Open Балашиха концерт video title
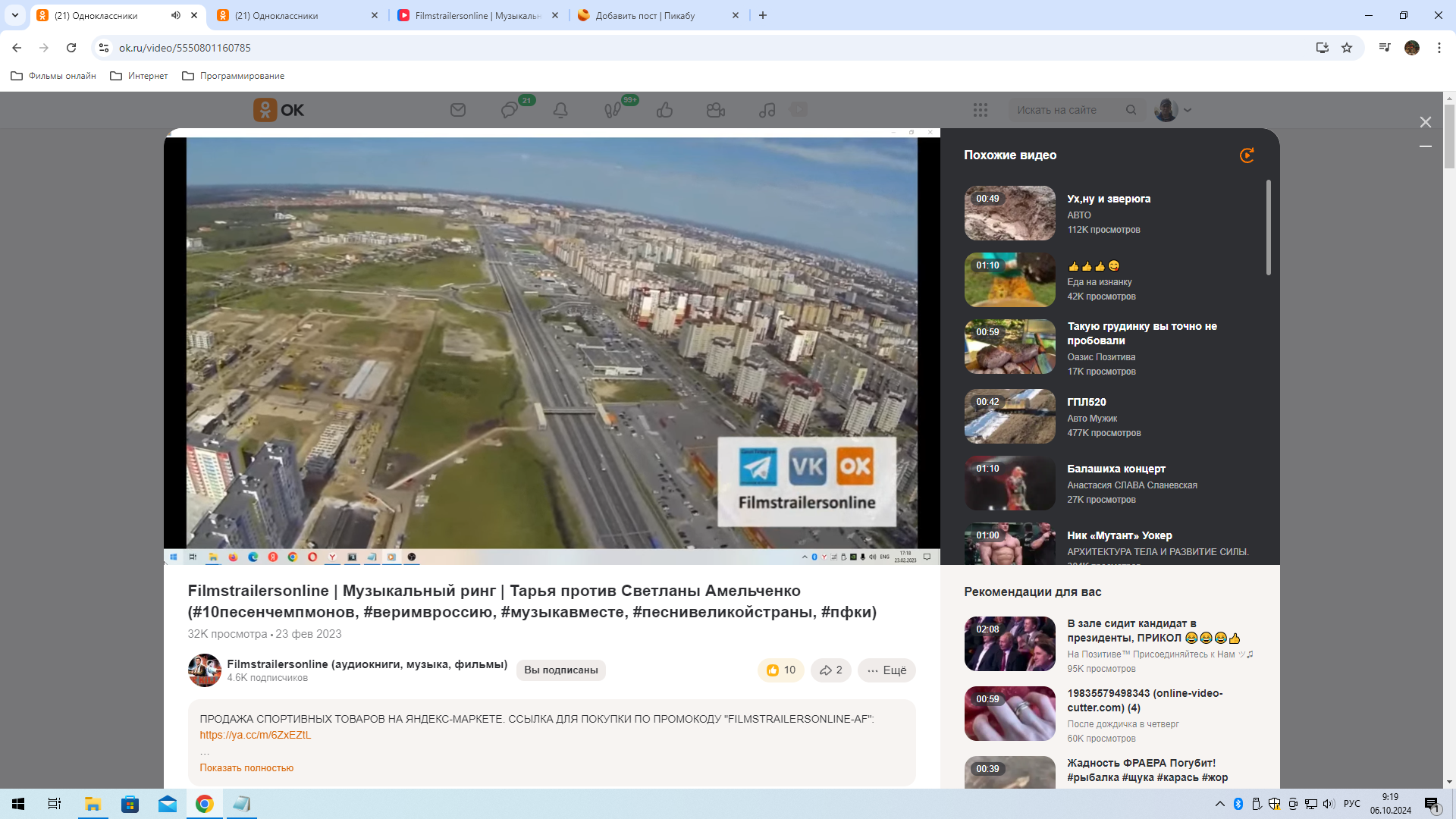This screenshot has height=819, width=1456. click(x=1116, y=469)
